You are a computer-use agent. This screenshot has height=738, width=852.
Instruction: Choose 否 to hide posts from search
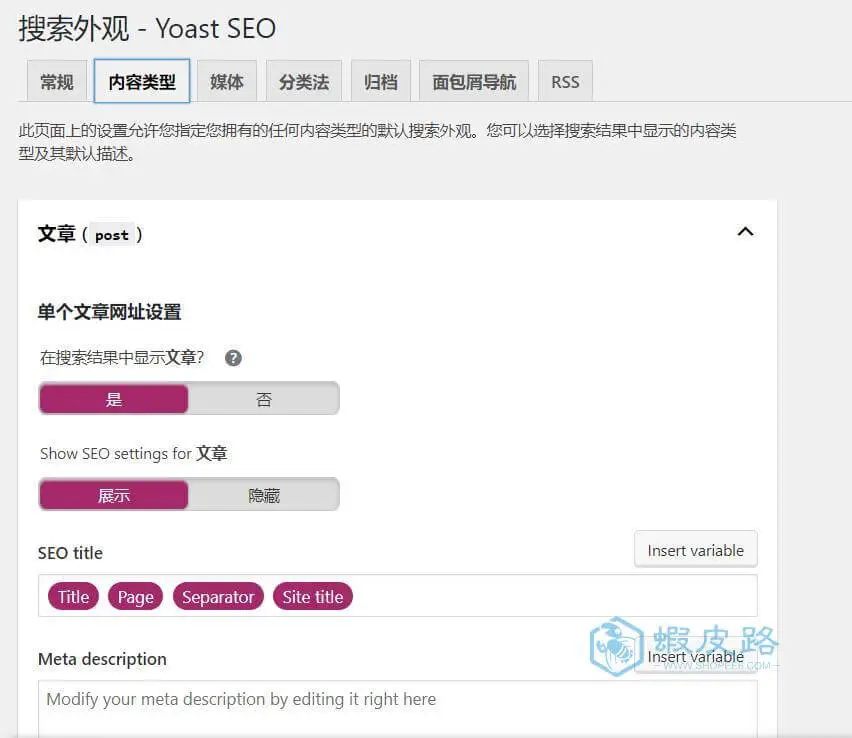[x=264, y=399]
